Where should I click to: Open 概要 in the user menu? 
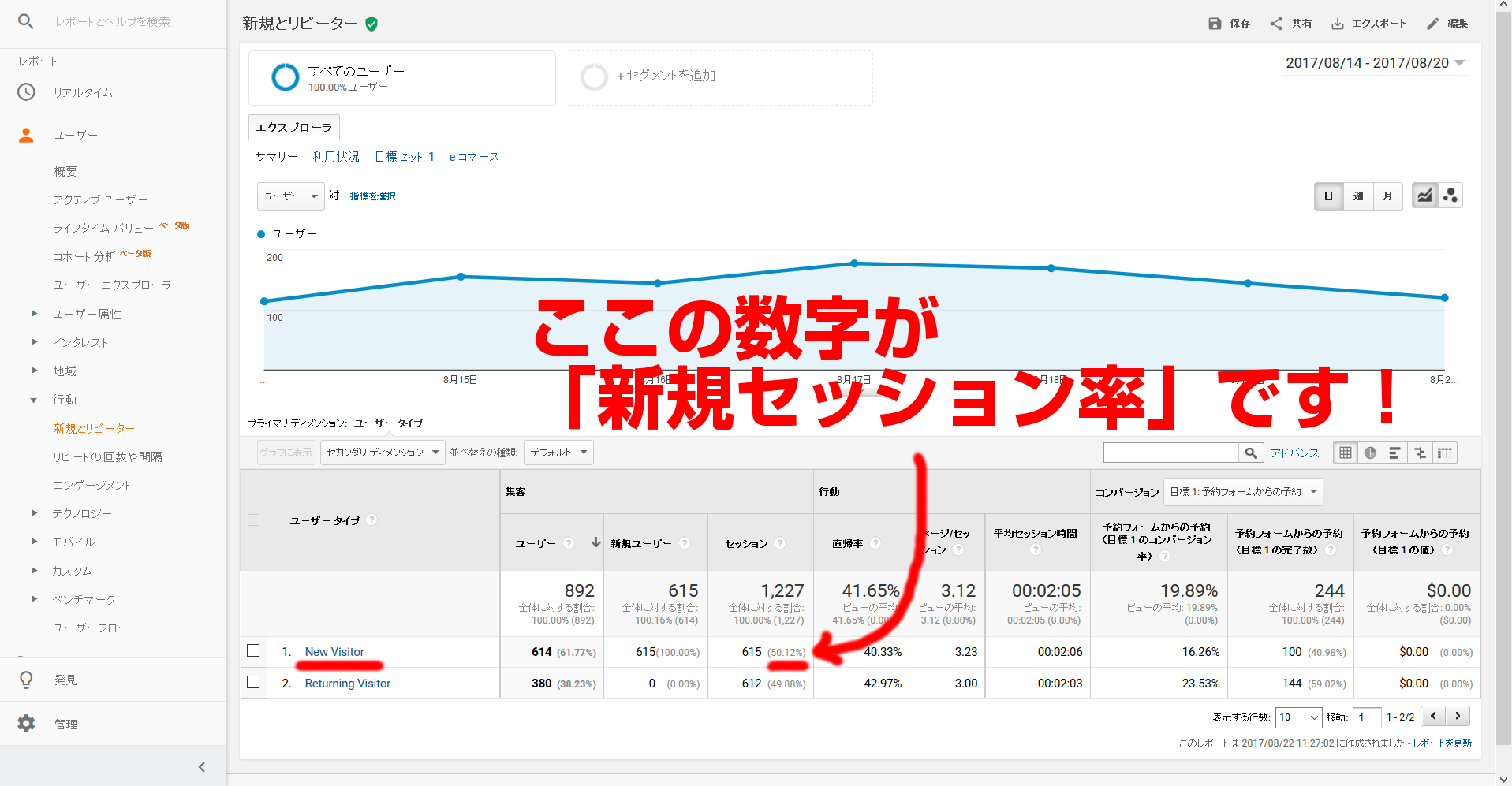(x=65, y=171)
